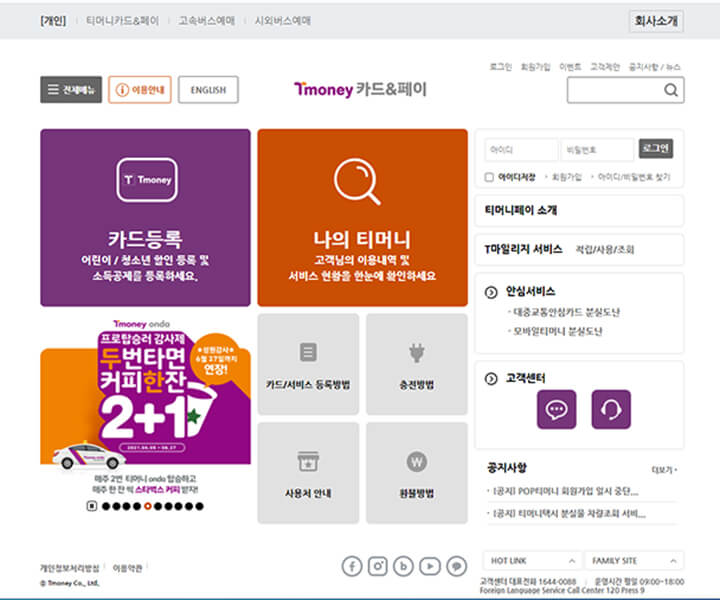Open 고속버스예매 top menu
The image size is (720, 600).
(207, 21)
